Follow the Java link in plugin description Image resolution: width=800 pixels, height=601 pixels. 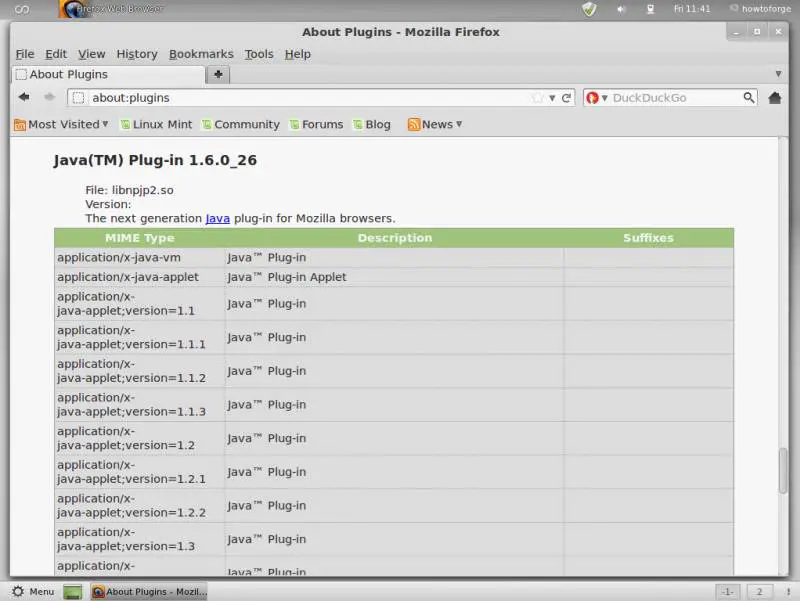(217, 218)
